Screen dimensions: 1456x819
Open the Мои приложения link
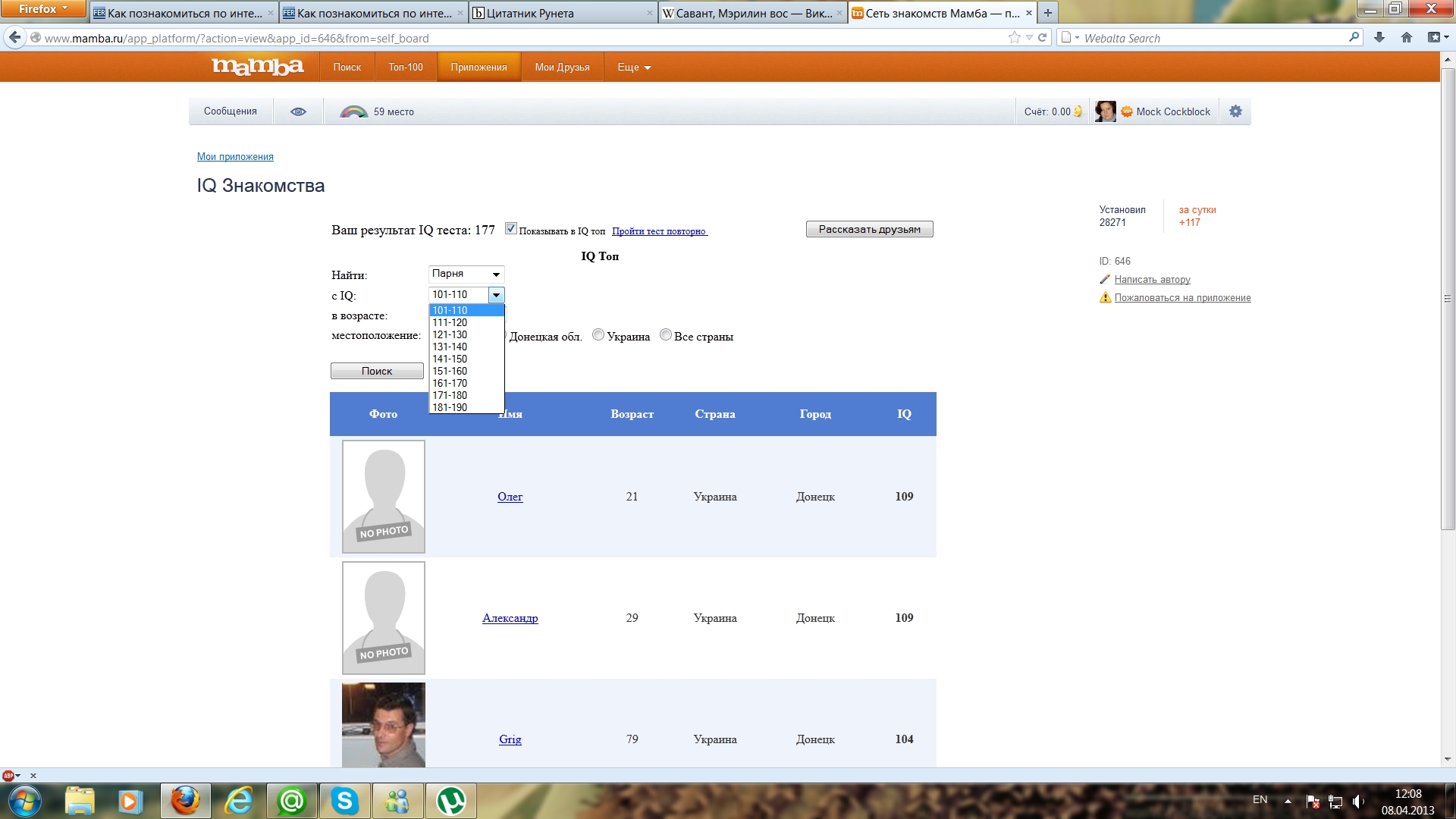click(x=235, y=157)
